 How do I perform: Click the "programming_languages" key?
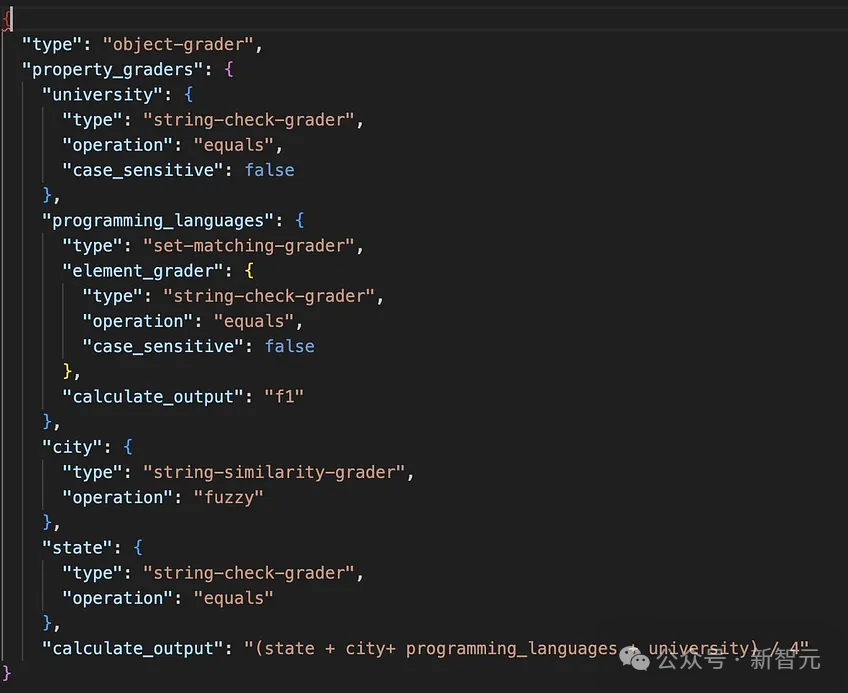[x=158, y=220]
